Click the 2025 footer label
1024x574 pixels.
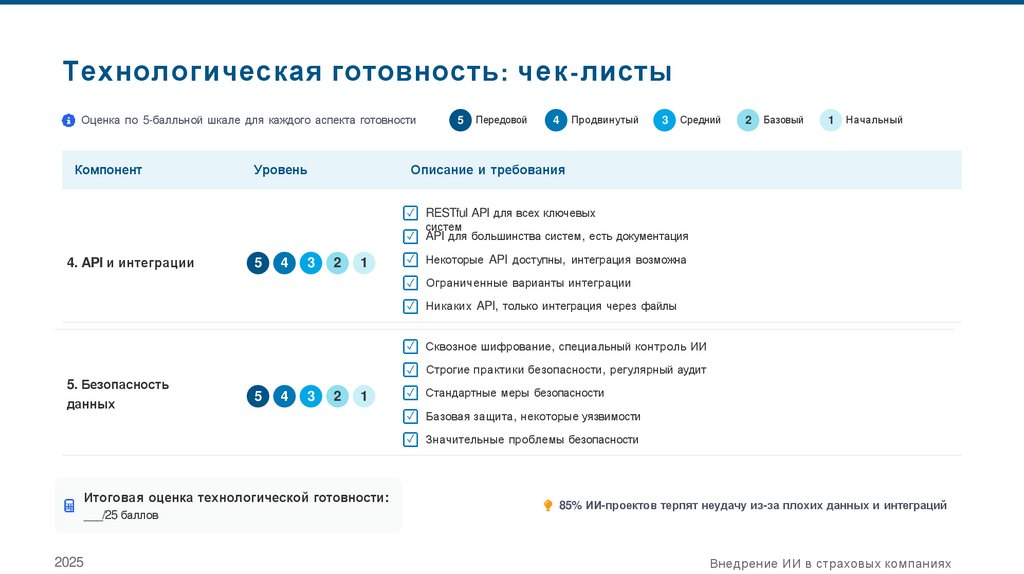tap(69, 562)
